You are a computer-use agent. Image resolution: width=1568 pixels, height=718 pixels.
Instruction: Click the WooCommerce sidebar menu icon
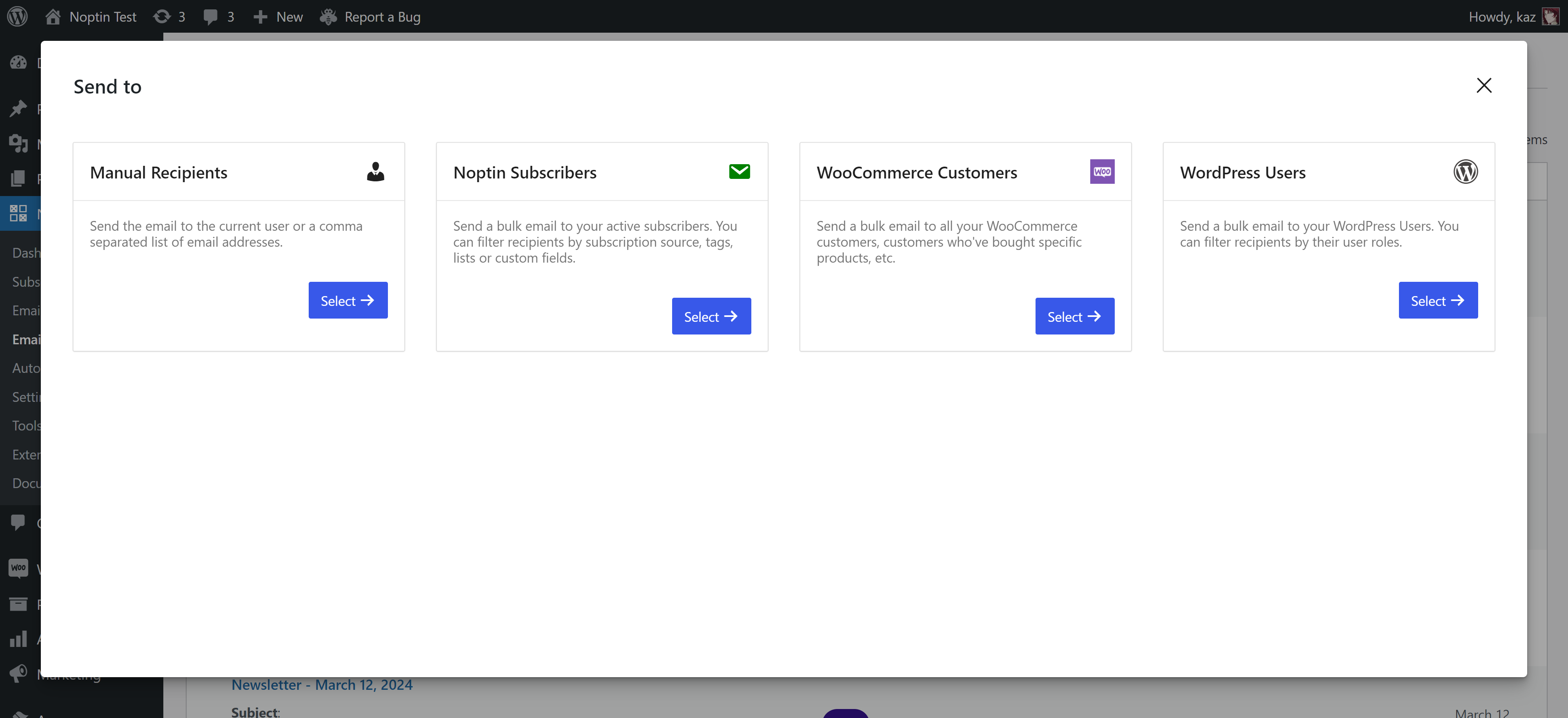pyautogui.click(x=18, y=568)
